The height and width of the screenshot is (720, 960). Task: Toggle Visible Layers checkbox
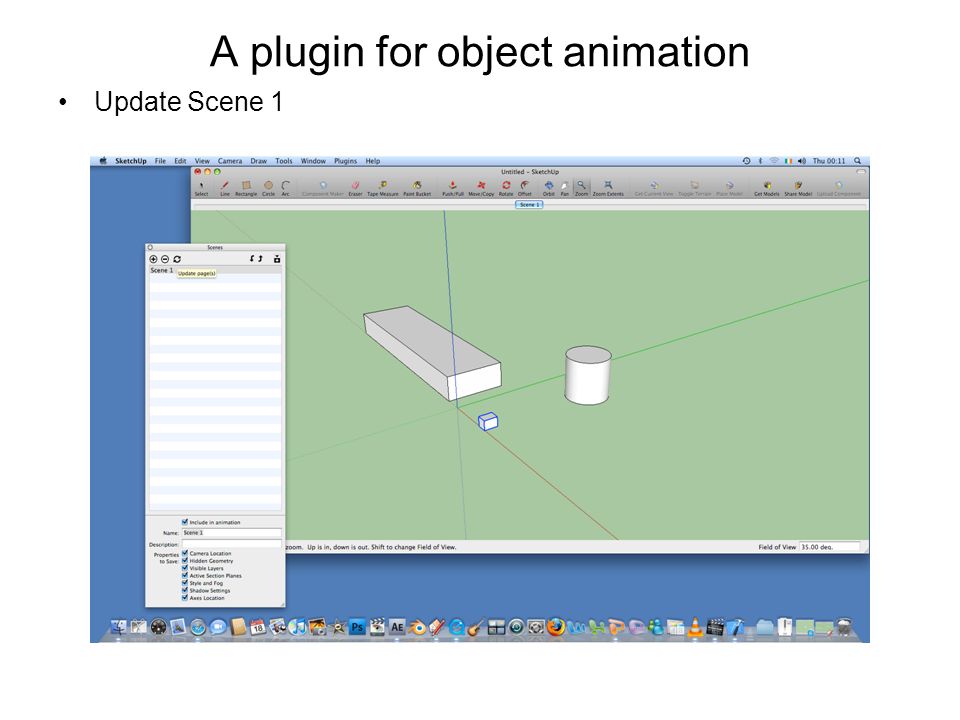point(185,568)
